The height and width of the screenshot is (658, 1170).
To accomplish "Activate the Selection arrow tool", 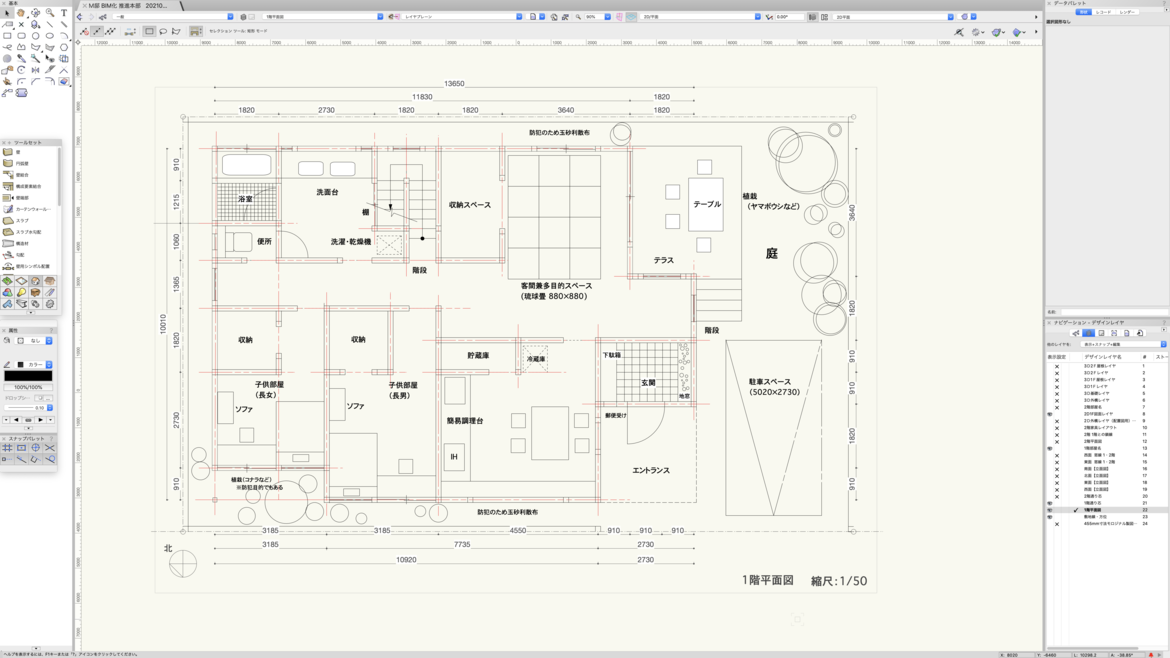I will point(7,13).
